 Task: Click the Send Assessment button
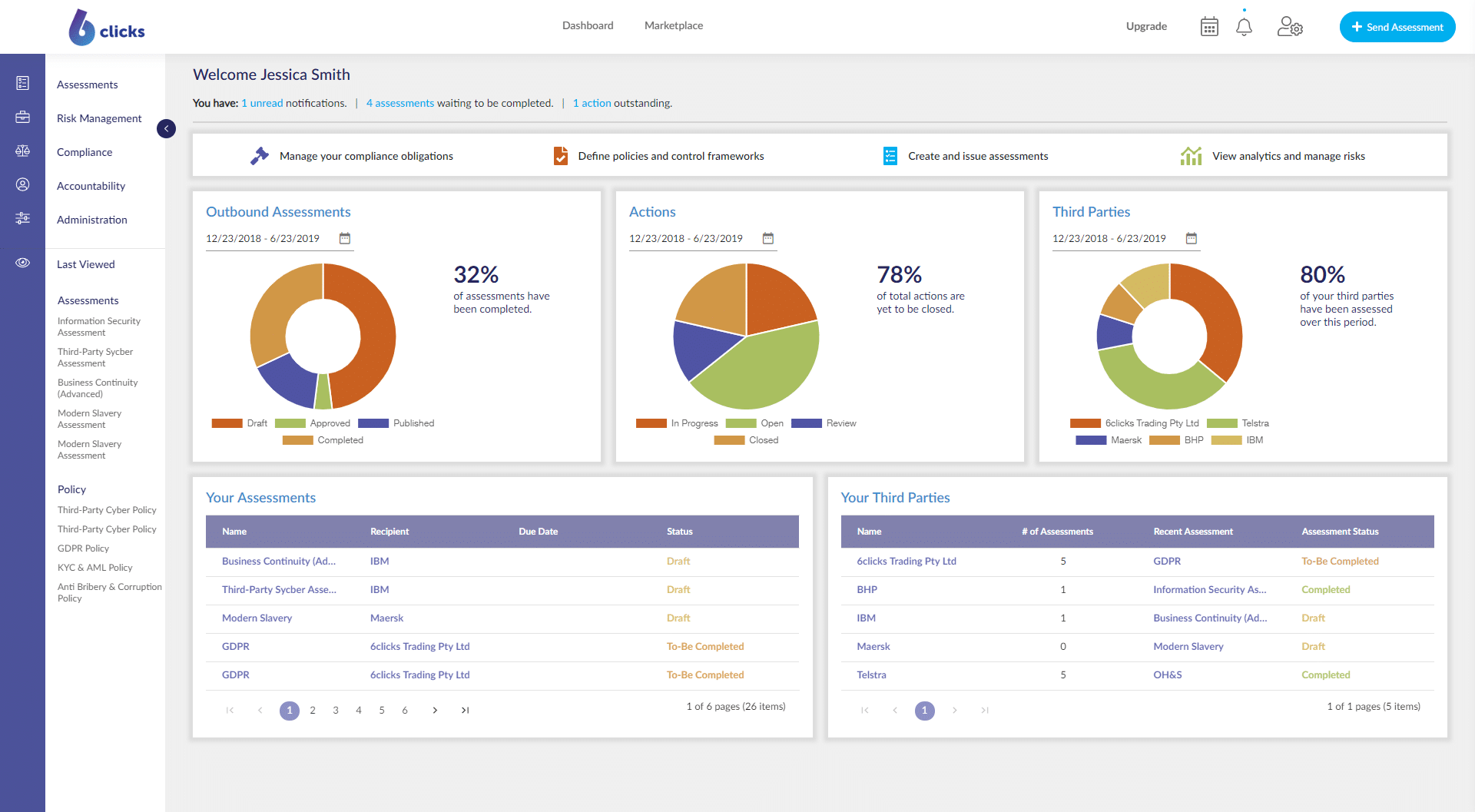1397,27
